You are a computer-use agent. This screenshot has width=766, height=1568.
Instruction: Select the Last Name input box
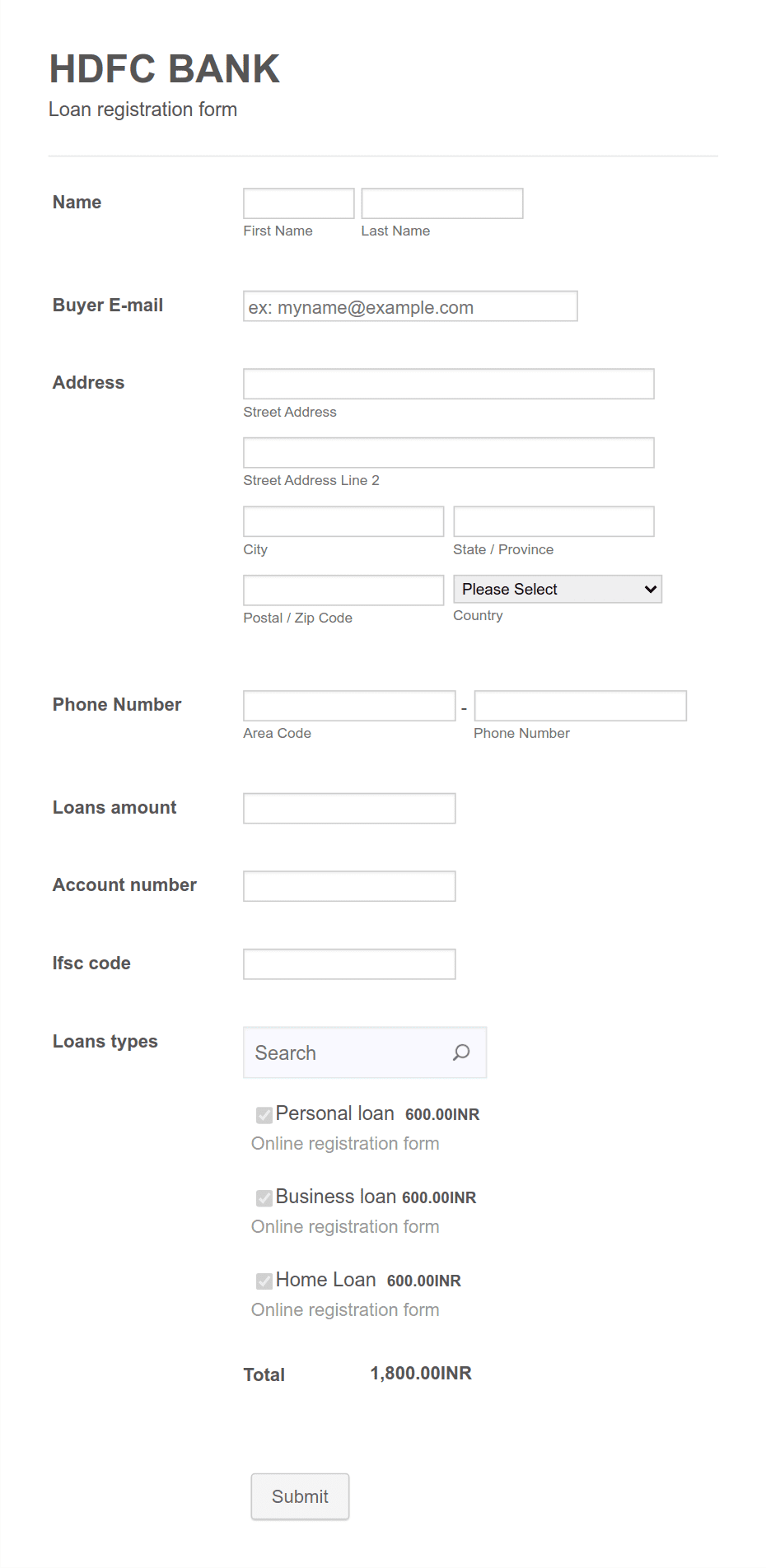(x=441, y=203)
